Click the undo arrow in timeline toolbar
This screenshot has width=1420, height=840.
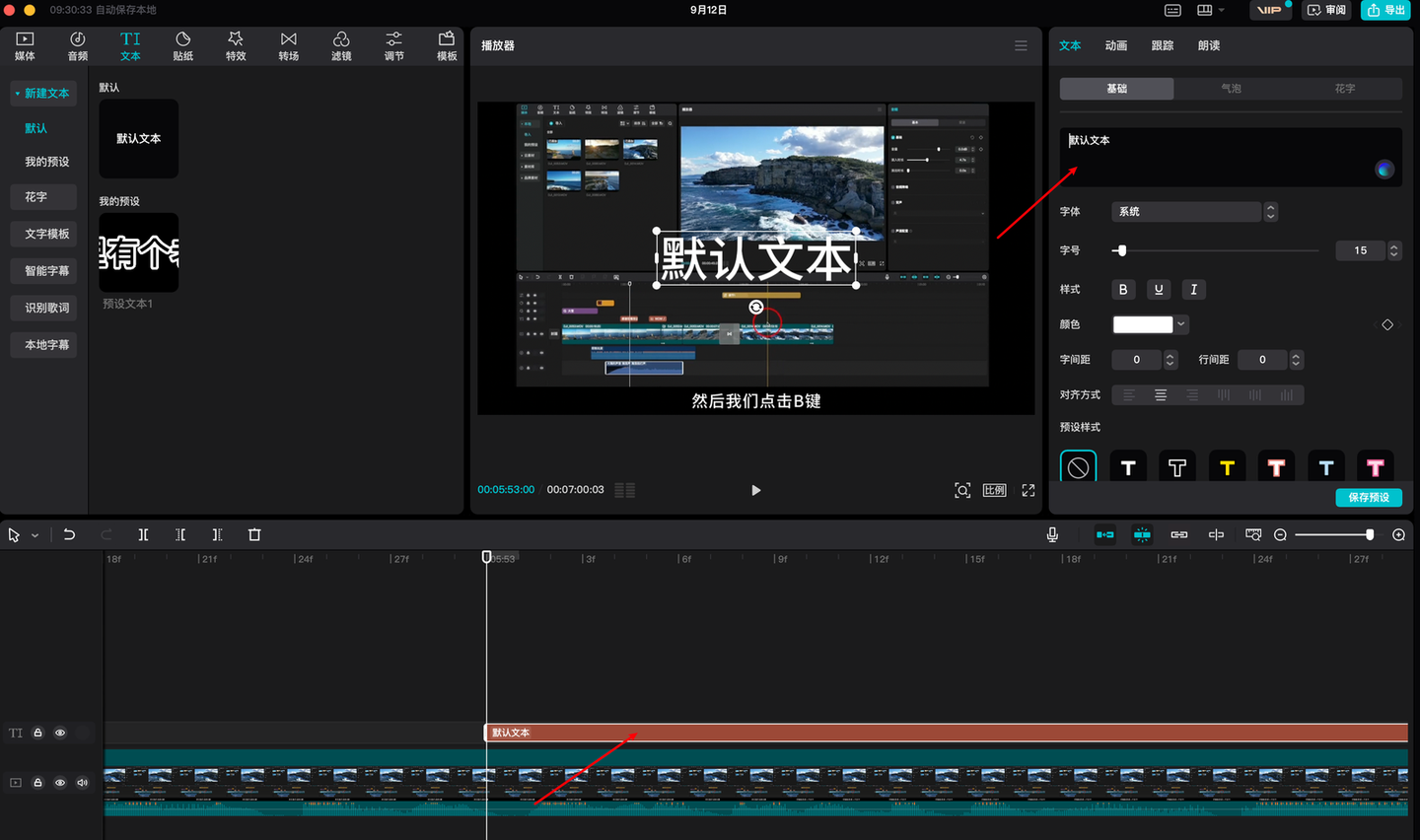(x=69, y=534)
